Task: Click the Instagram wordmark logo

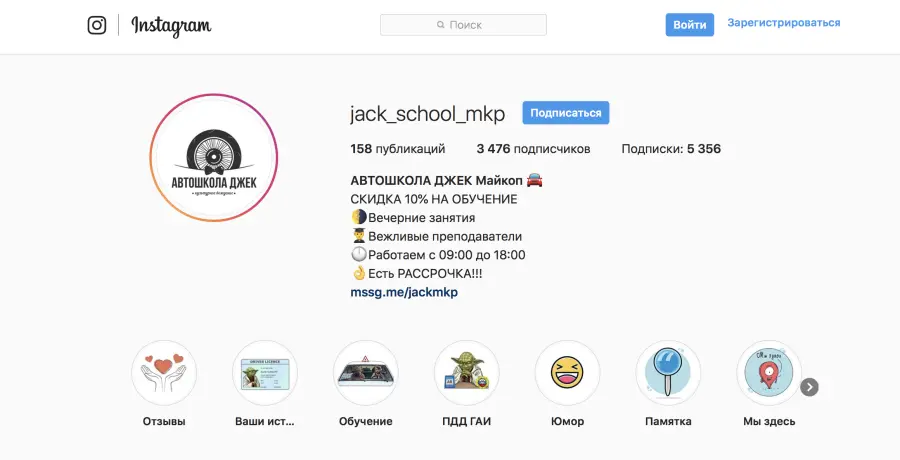Action: [x=171, y=26]
